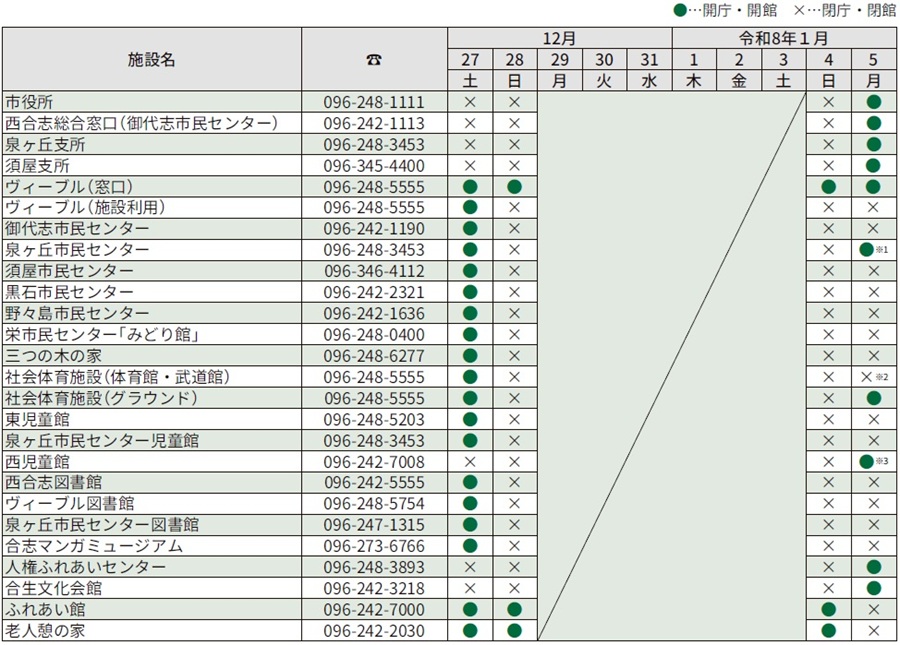
Task: Click the green open circle in the legend
Action: tap(679, 11)
